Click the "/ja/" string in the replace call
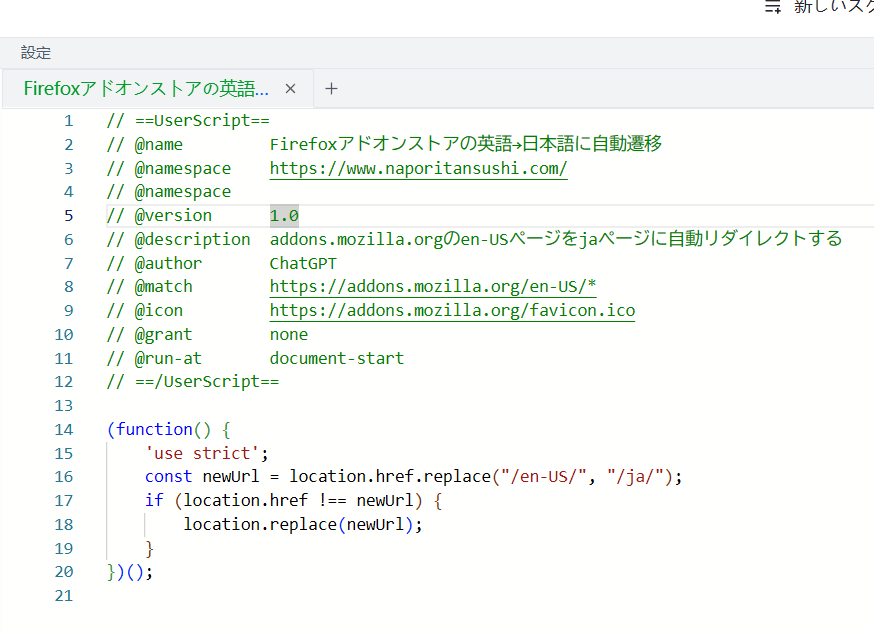 (635, 477)
